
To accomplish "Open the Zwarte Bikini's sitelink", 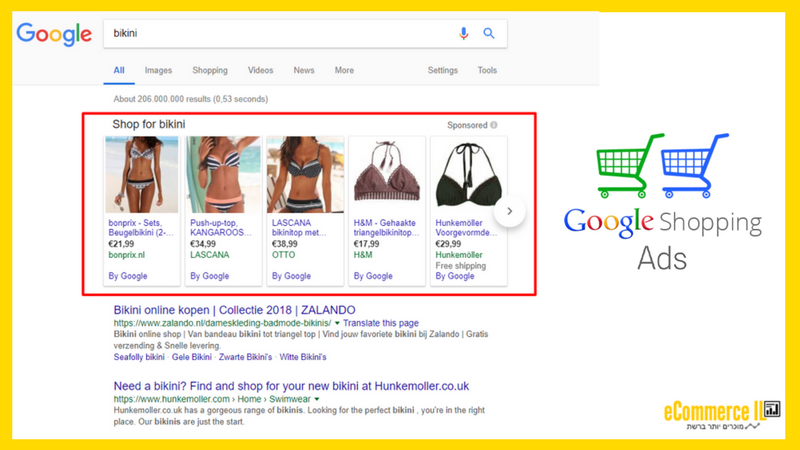I will (x=245, y=357).
